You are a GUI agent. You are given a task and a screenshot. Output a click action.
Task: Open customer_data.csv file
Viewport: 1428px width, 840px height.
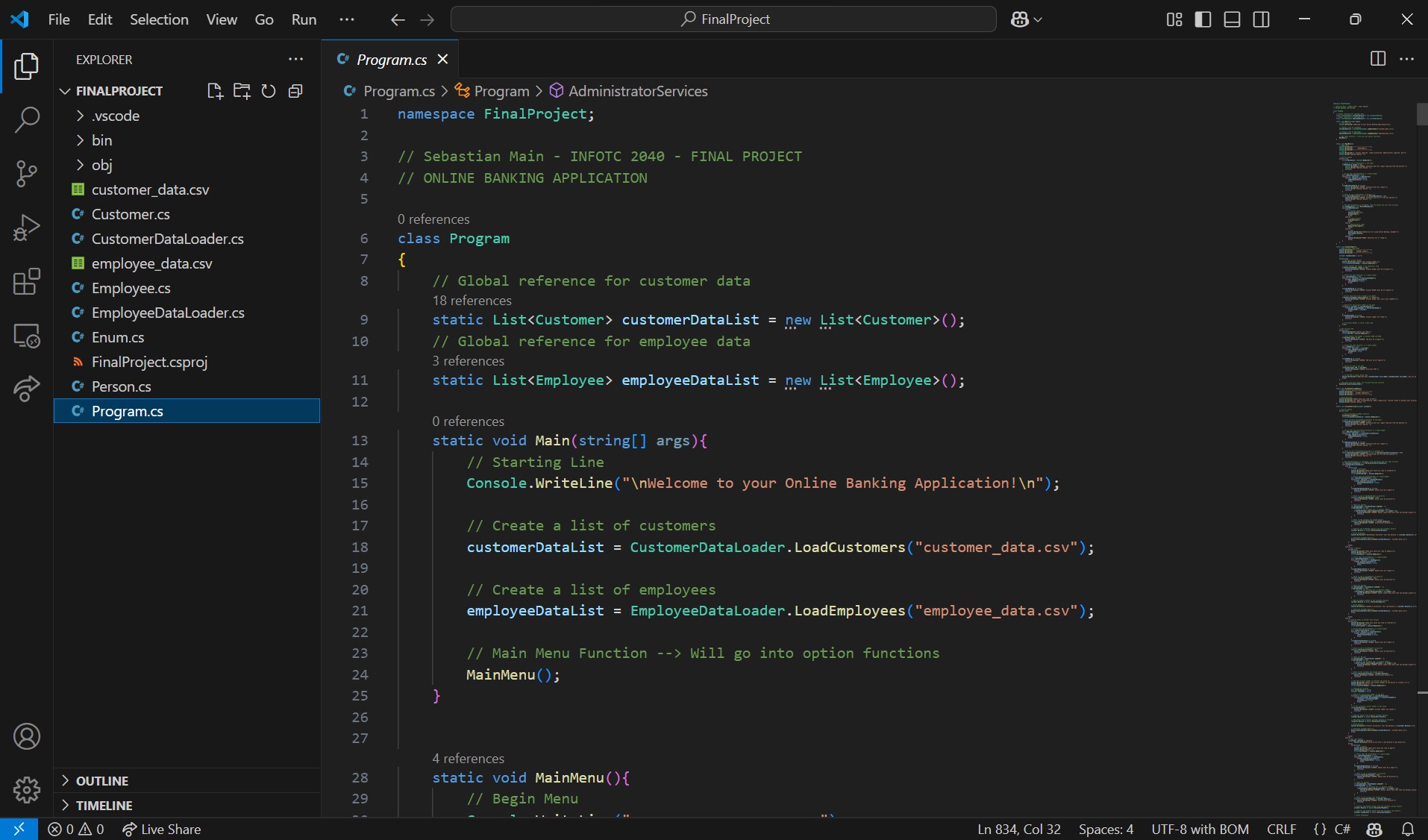(187, 189)
